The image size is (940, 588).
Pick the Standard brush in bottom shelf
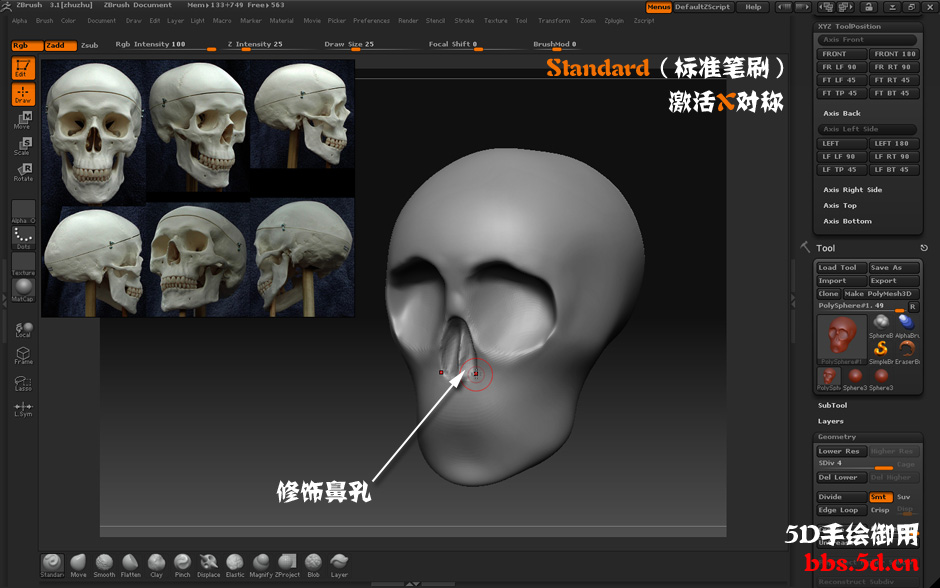tap(52, 565)
